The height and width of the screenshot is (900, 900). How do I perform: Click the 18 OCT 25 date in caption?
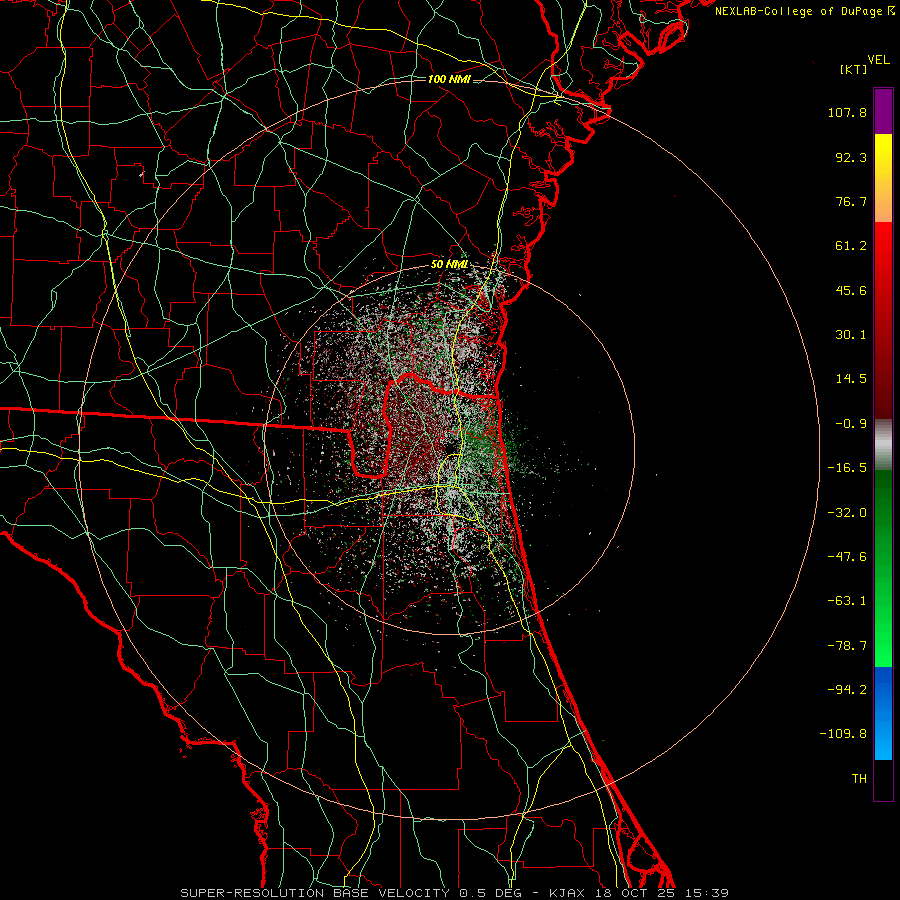[635, 893]
